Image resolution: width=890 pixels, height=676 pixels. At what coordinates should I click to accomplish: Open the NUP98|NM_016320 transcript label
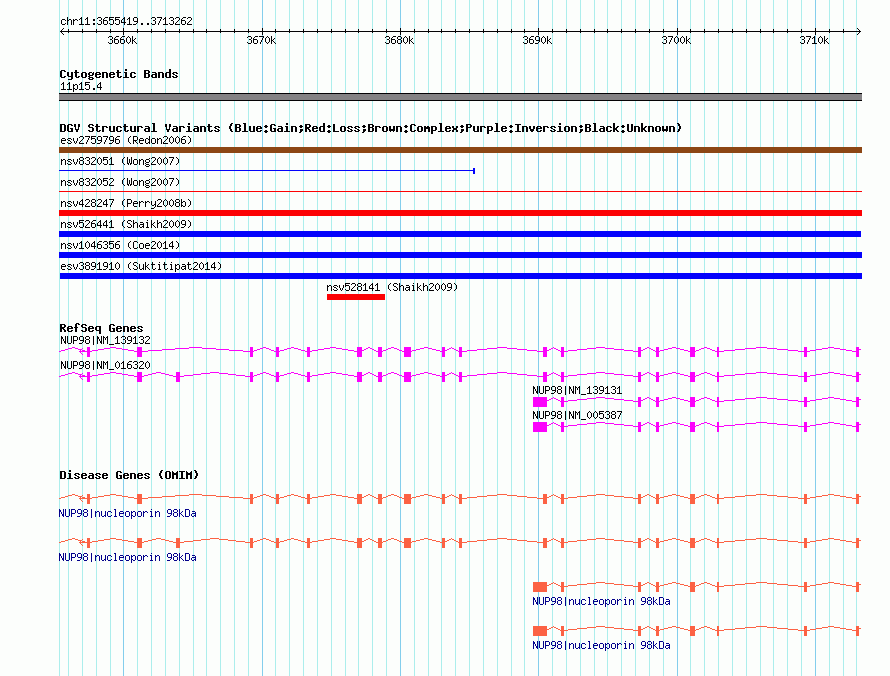pyautogui.click(x=106, y=366)
